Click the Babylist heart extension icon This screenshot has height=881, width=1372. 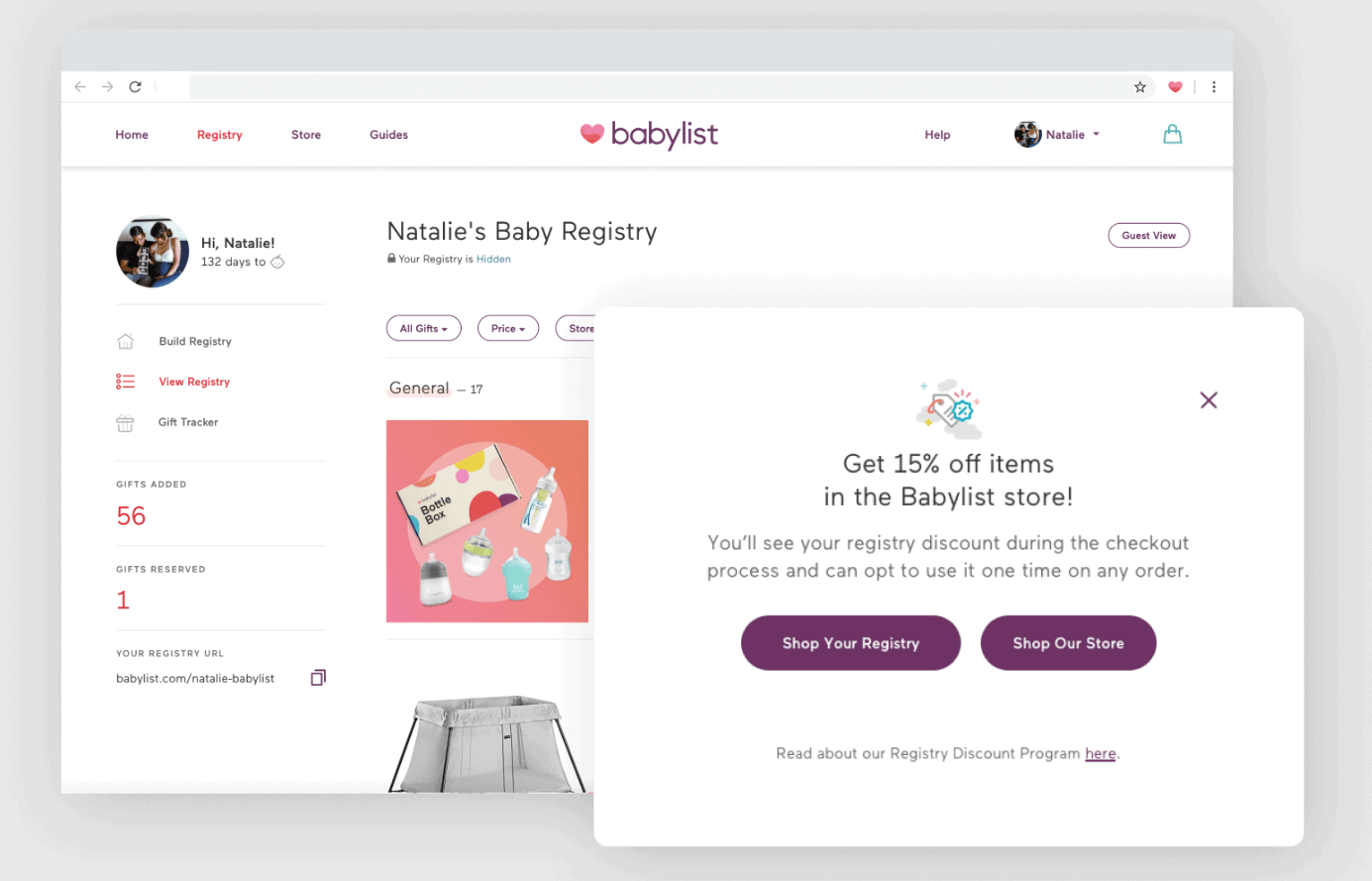pos(1175,87)
